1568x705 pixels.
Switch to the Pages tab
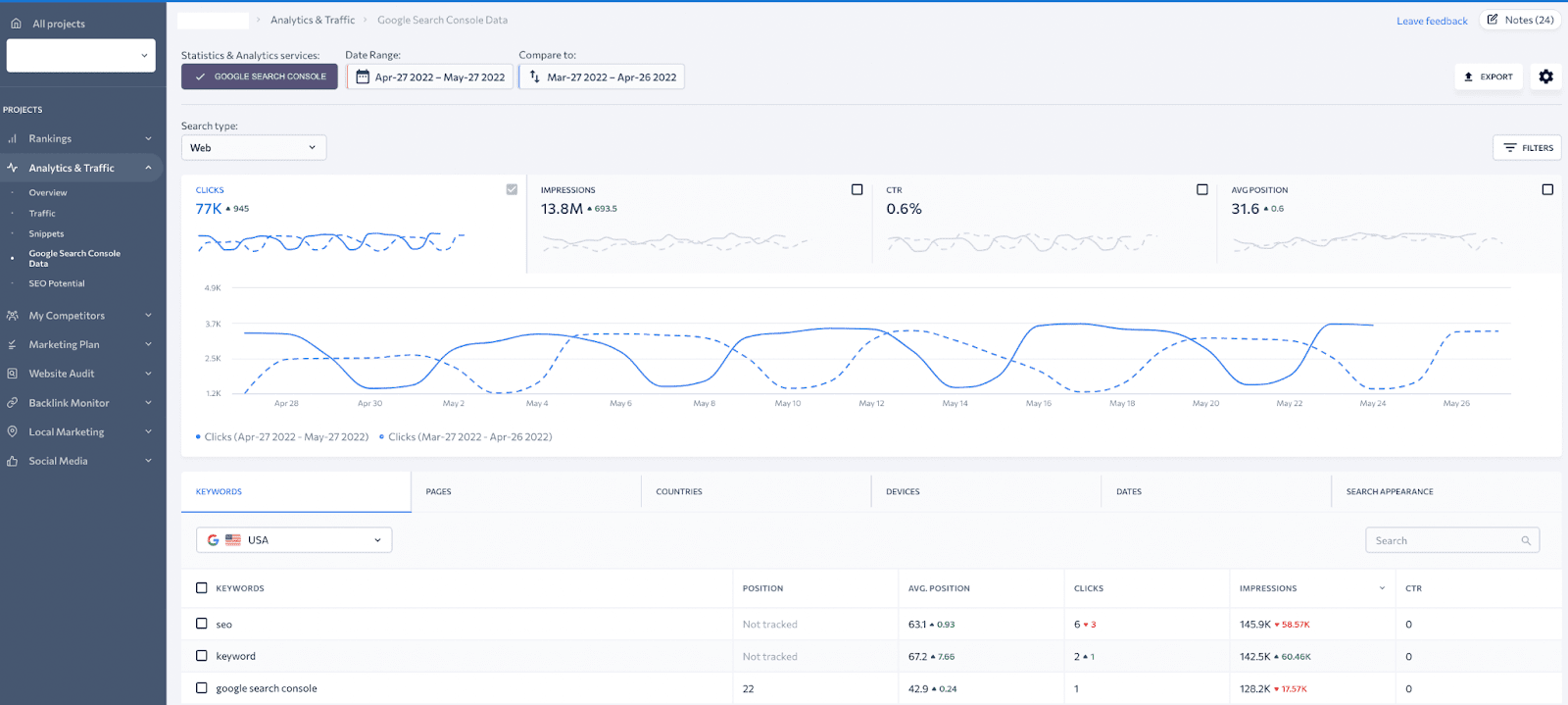526,492
